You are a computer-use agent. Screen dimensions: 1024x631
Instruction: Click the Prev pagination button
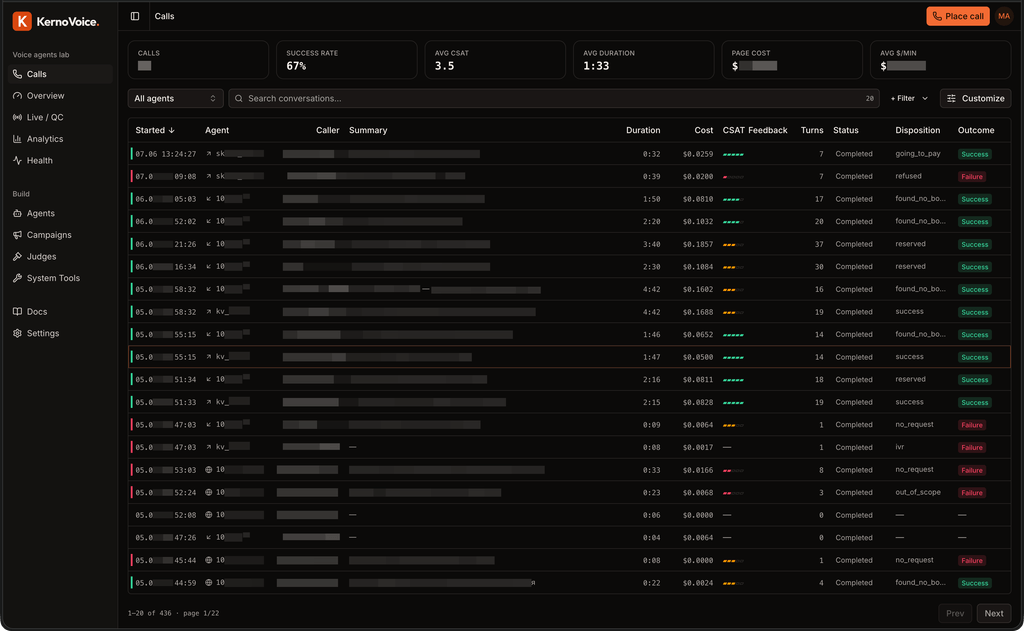[955, 613]
